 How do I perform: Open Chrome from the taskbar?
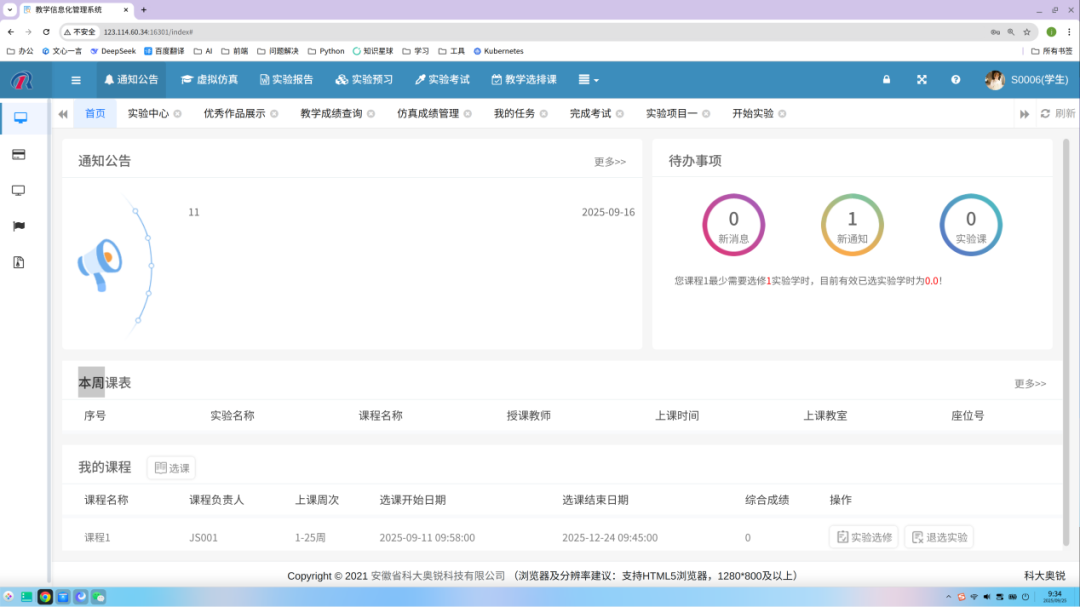pos(45,597)
